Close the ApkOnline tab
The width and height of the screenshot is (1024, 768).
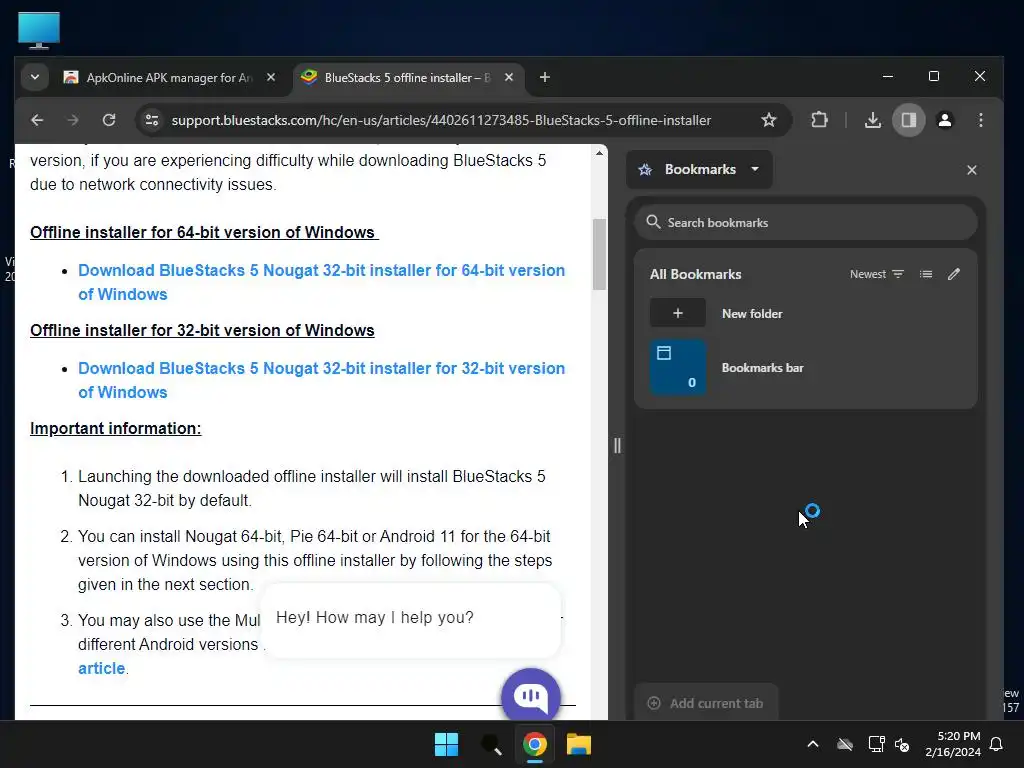(x=271, y=78)
